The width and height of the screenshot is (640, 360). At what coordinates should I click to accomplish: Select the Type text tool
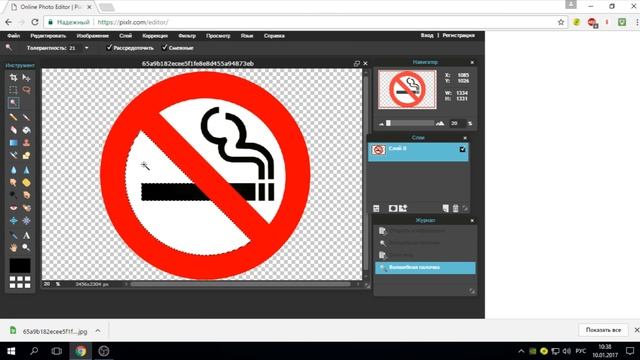pyautogui.click(x=27, y=235)
